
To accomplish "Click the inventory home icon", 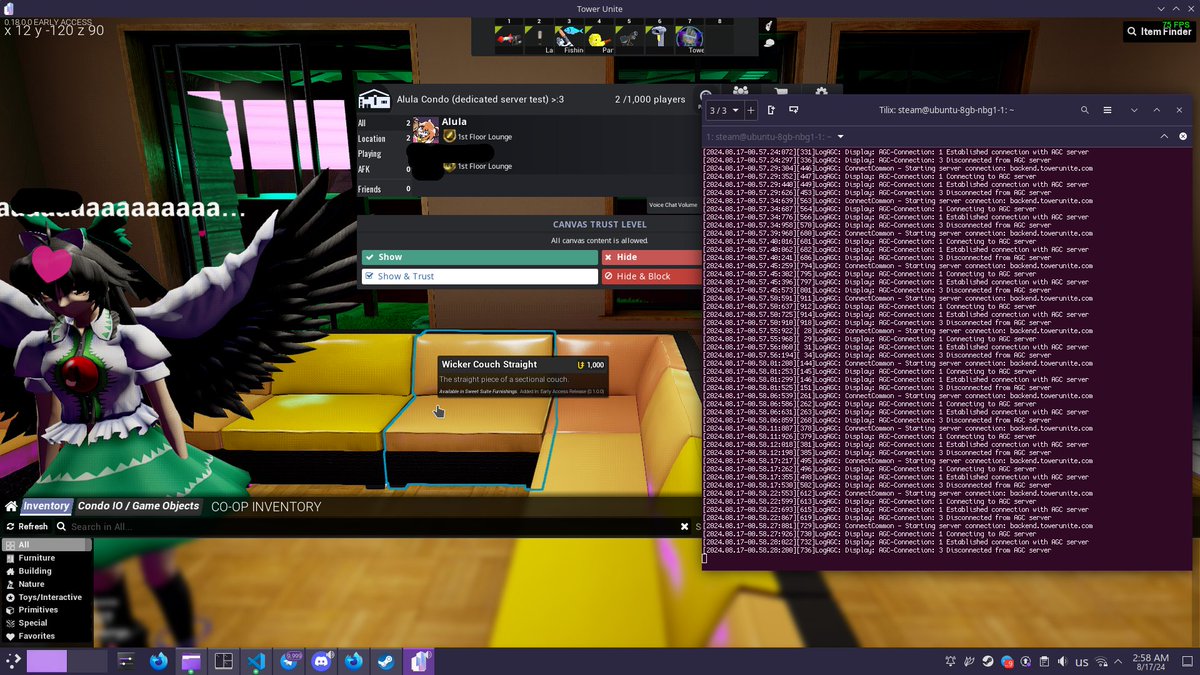I will tap(11, 506).
